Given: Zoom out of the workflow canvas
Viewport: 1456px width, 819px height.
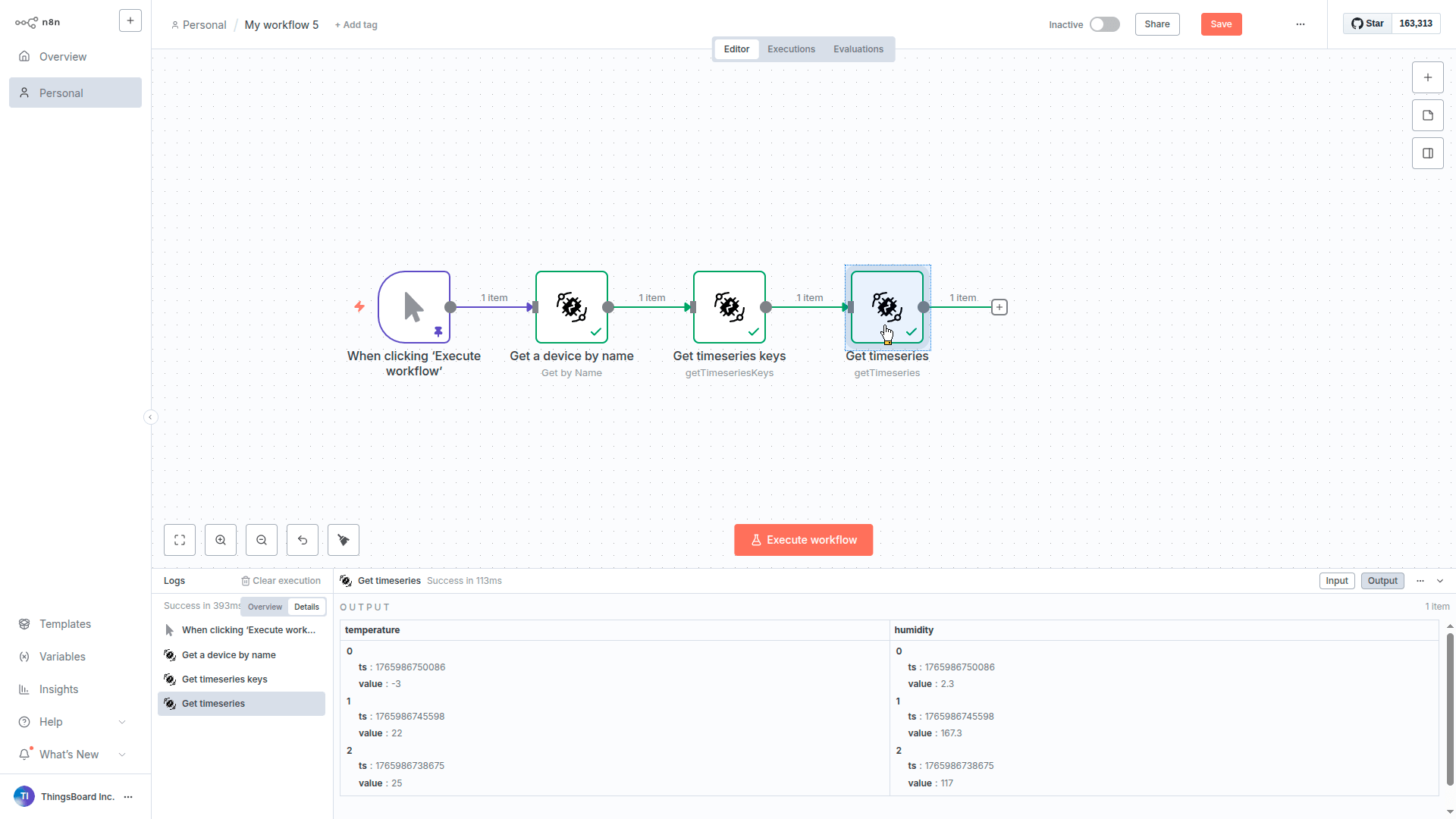Looking at the screenshot, I should click(x=262, y=540).
